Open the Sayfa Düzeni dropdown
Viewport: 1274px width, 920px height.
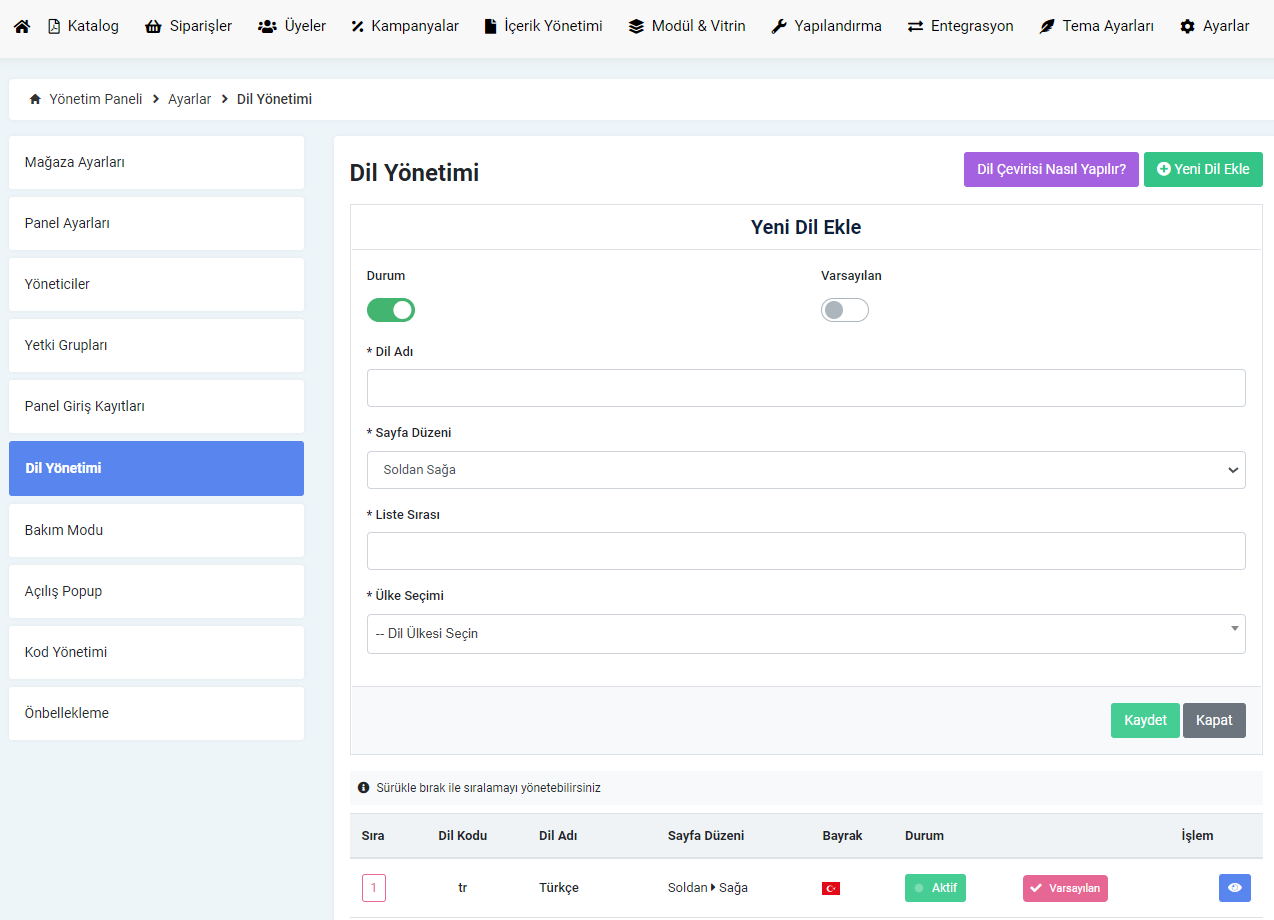point(806,470)
